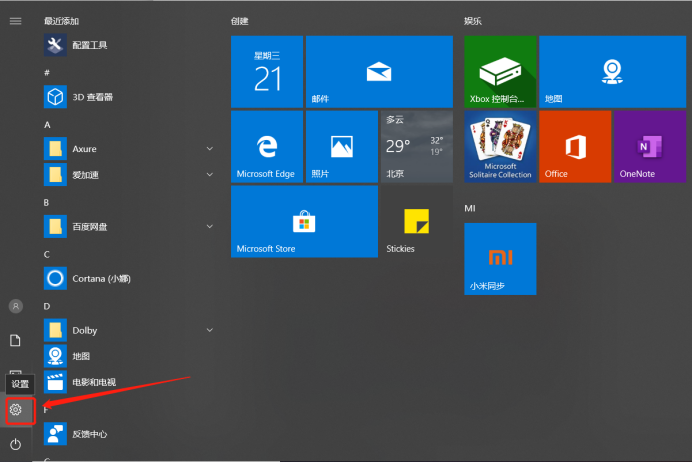Open the Settings gear icon
Screen dimensions: 692x462
pyautogui.click(x=16, y=410)
